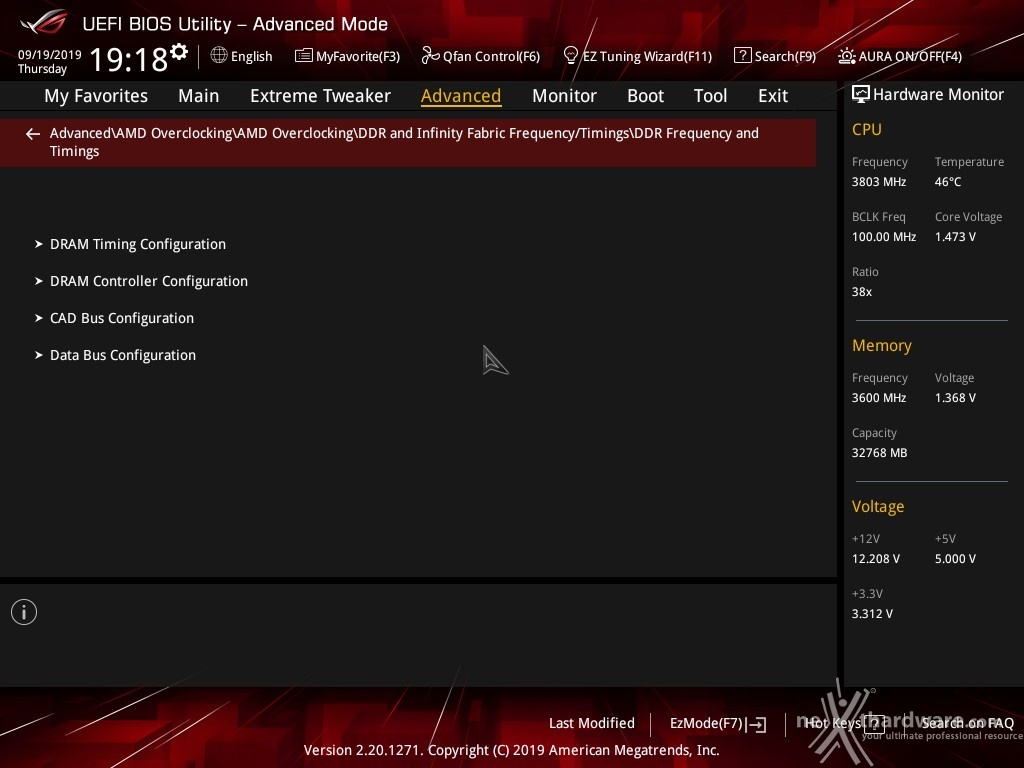
Task: Click Core Voltage value 1.473 V
Action: pos(955,237)
